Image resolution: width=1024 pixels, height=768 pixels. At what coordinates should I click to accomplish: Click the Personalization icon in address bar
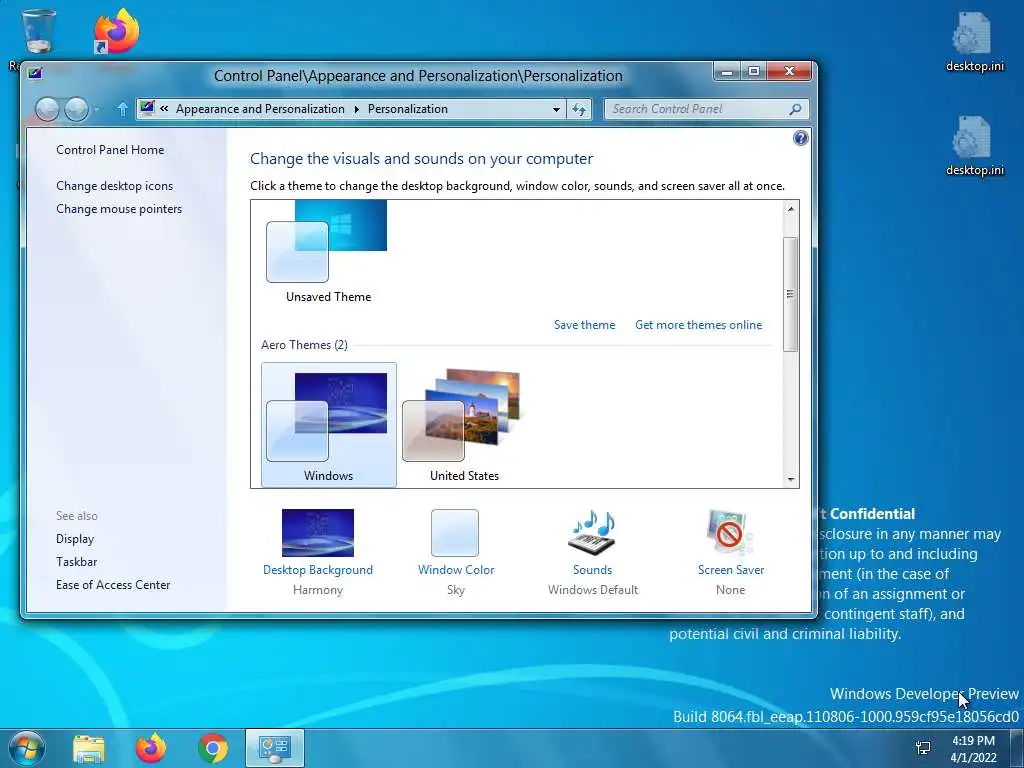(x=148, y=108)
